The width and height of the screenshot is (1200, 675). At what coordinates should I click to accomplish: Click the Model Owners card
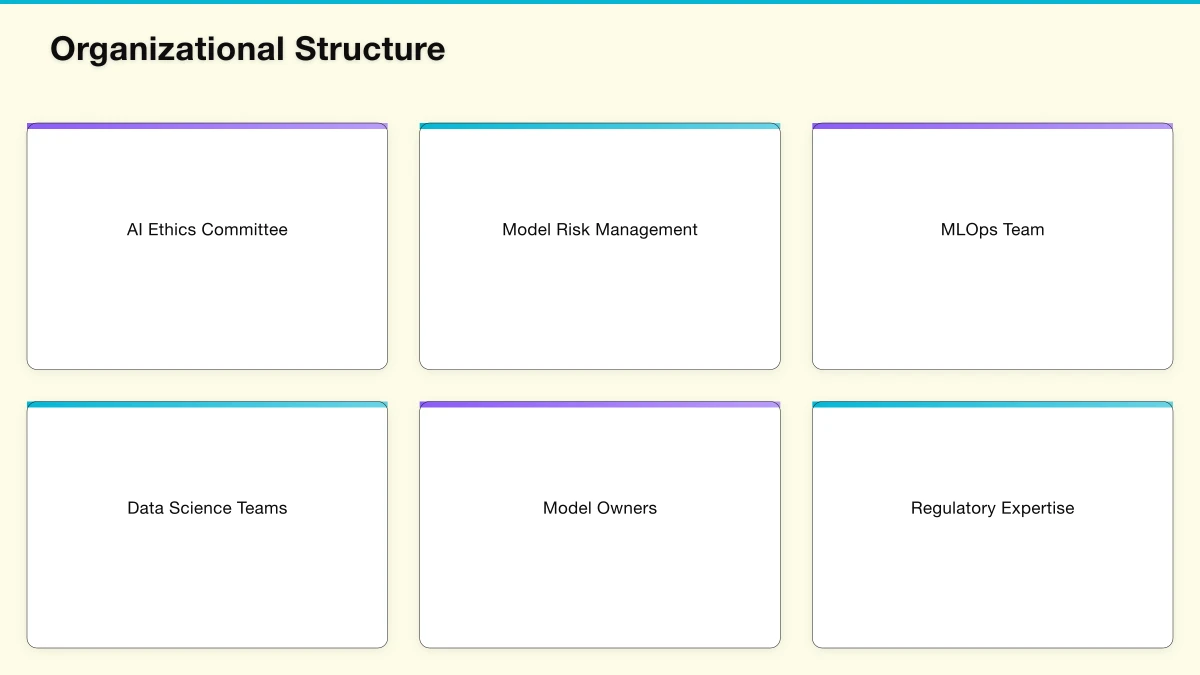tap(600, 524)
